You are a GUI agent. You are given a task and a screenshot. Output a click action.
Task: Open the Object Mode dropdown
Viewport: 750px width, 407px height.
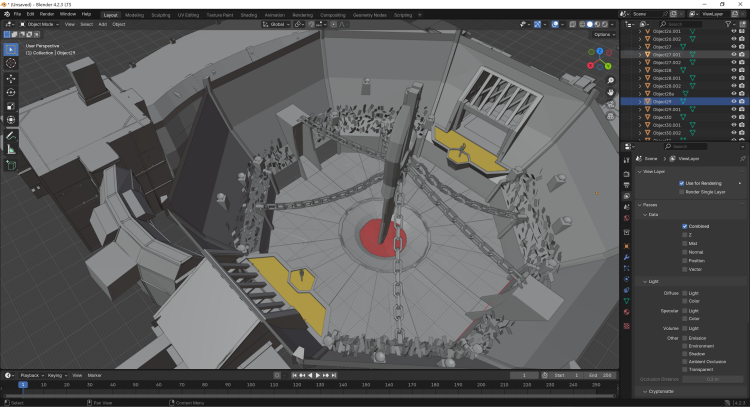click(x=40, y=24)
